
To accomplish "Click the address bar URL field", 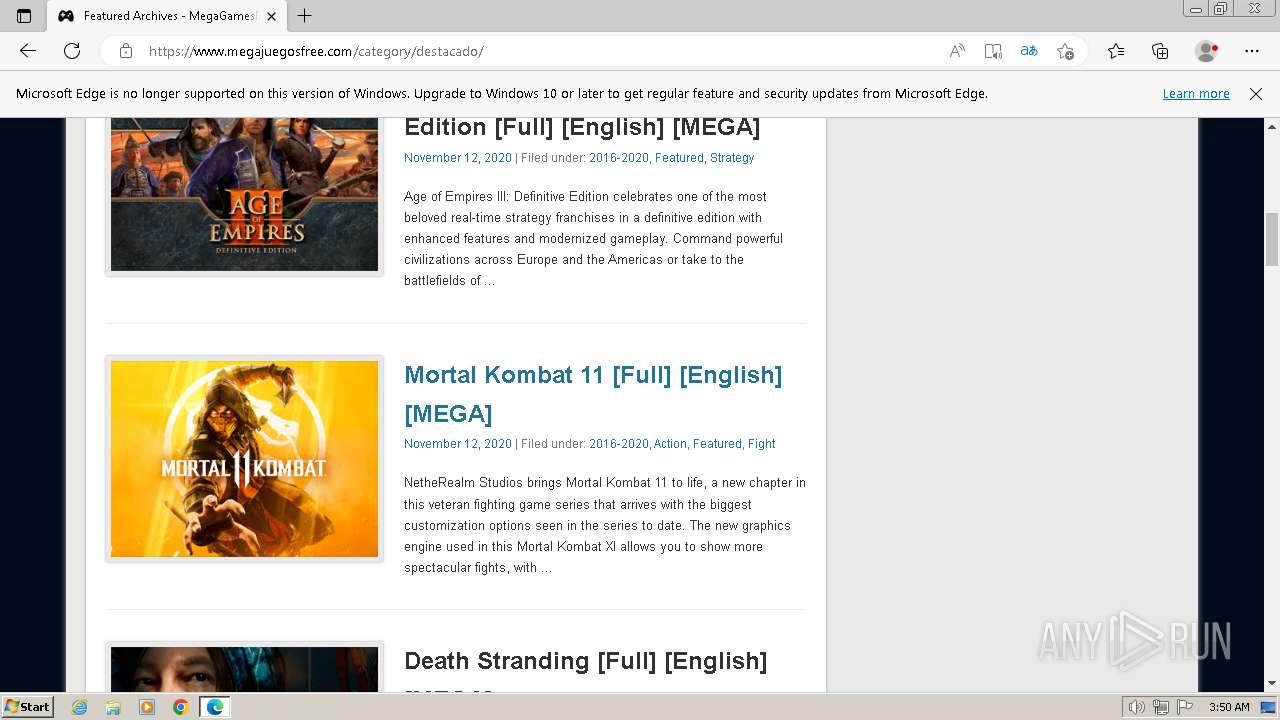I will (x=540, y=51).
